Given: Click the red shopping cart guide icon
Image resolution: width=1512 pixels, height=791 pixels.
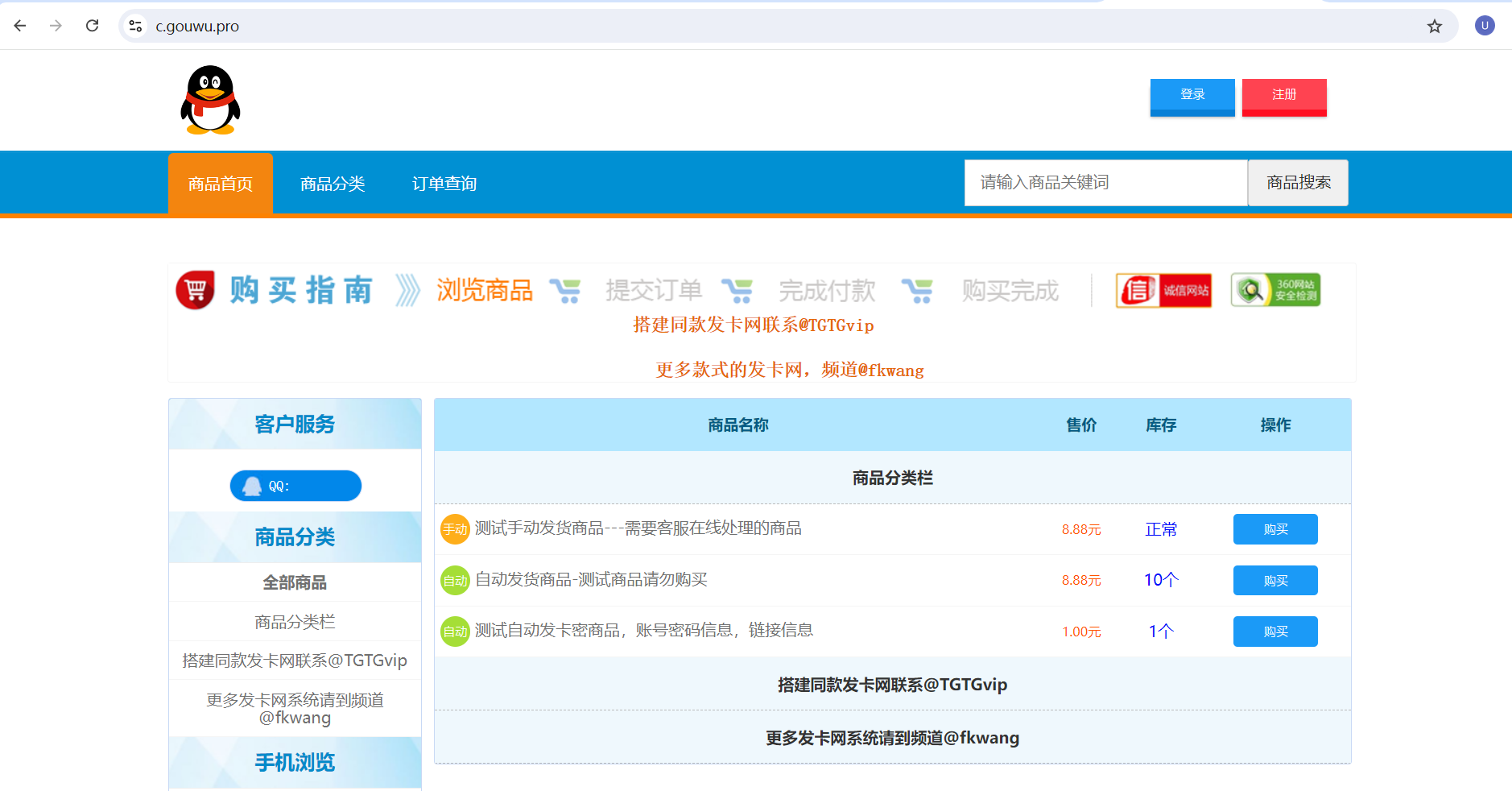Looking at the screenshot, I should [x=196, y=290].
